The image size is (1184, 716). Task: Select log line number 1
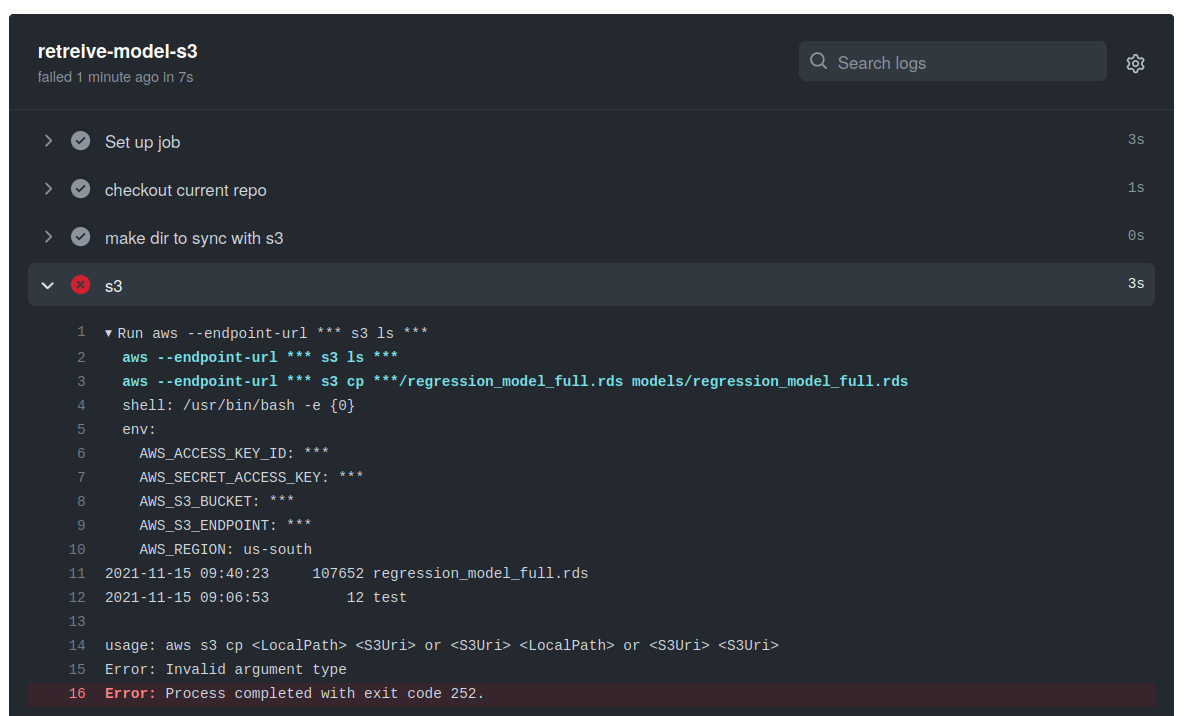click(x=81, y=332)
